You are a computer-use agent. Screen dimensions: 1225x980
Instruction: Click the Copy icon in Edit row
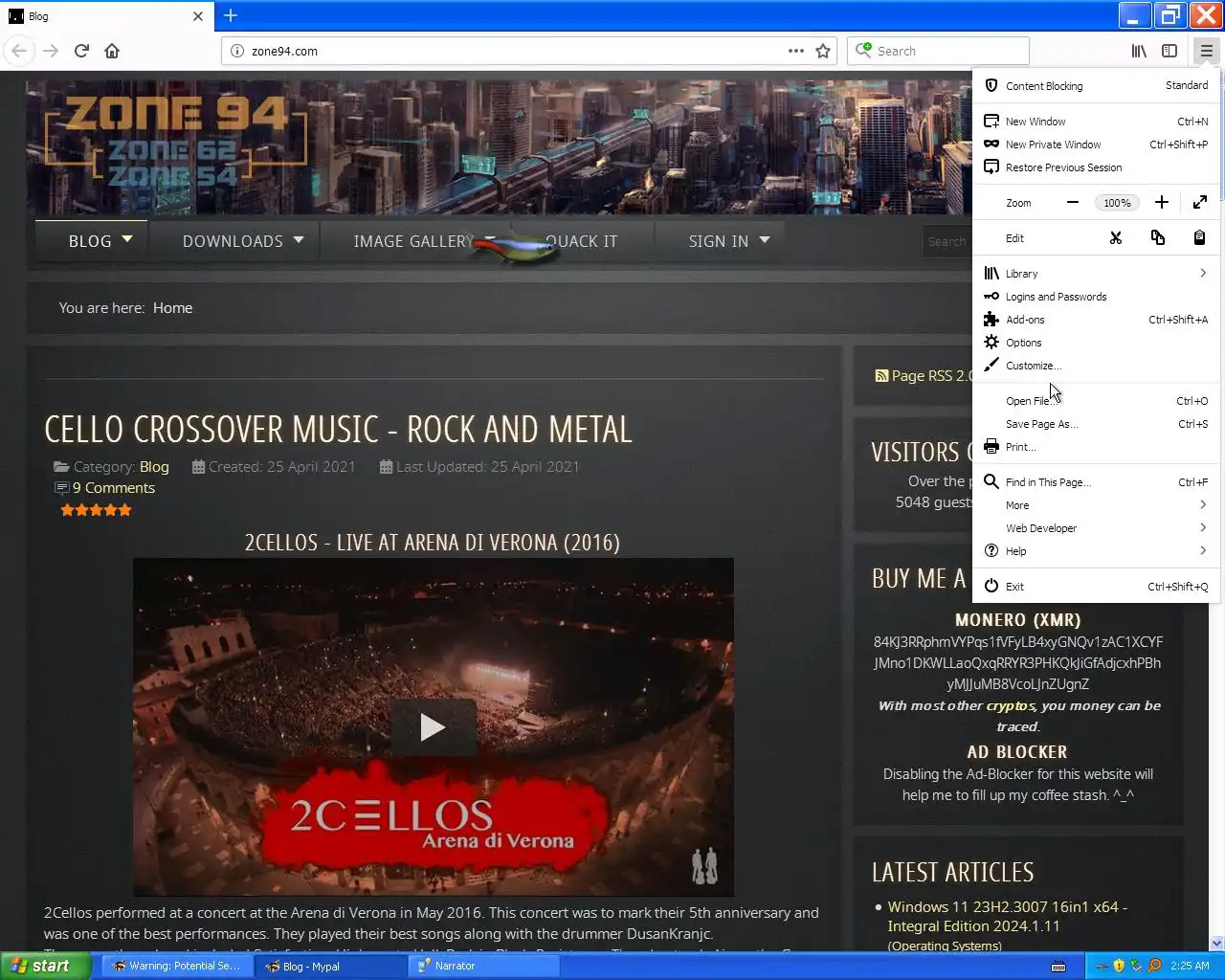1158,237
